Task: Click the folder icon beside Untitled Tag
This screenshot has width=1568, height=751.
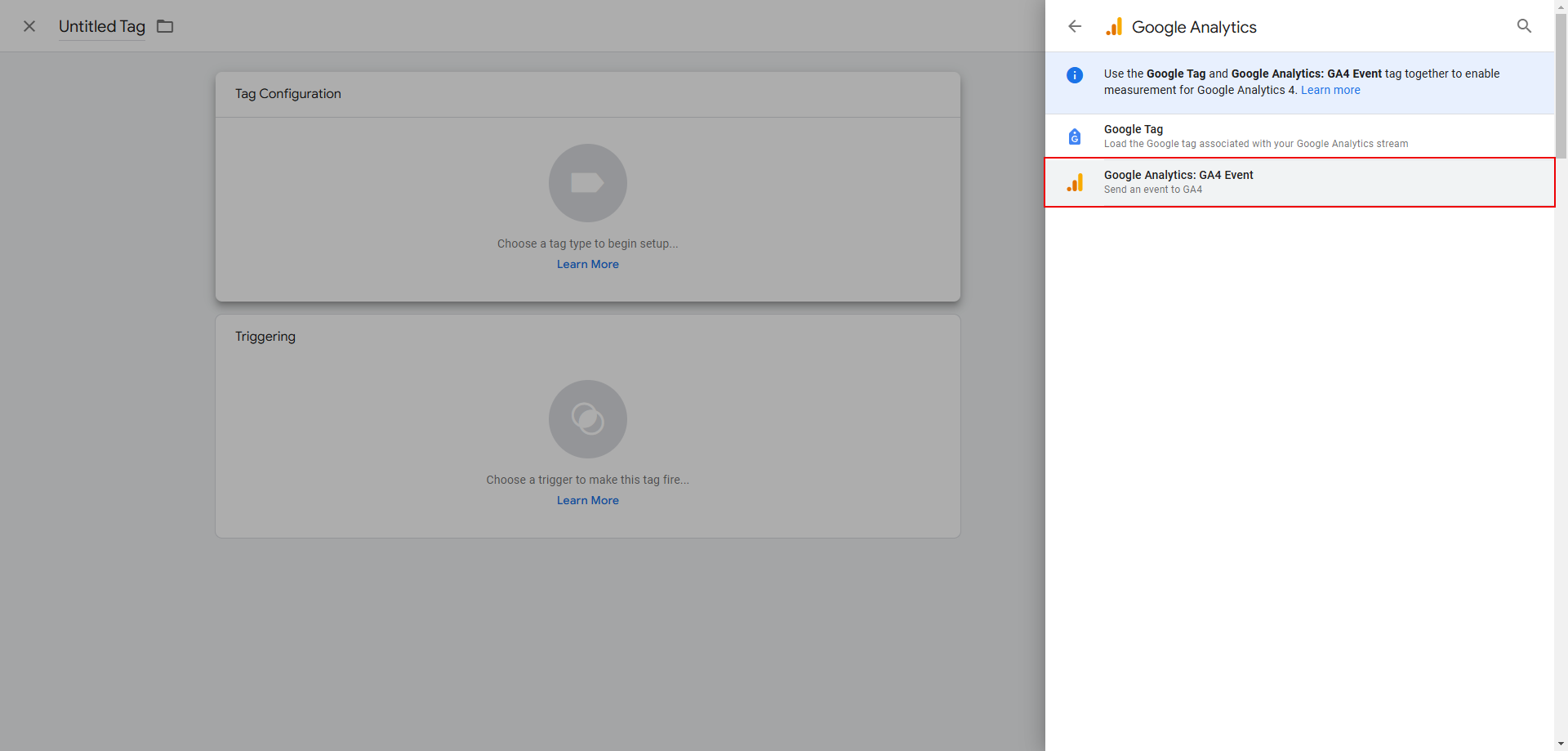Action: pyautogui.click(x=165, y=26)
